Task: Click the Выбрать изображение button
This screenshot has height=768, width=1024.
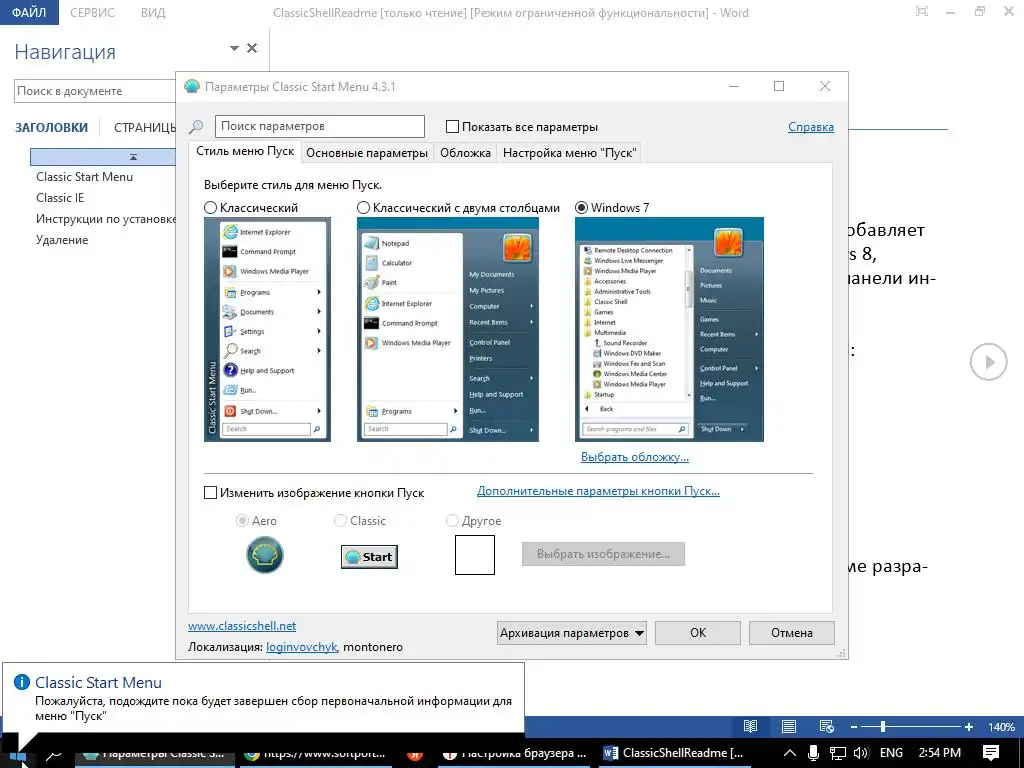Action: (603, 554)
